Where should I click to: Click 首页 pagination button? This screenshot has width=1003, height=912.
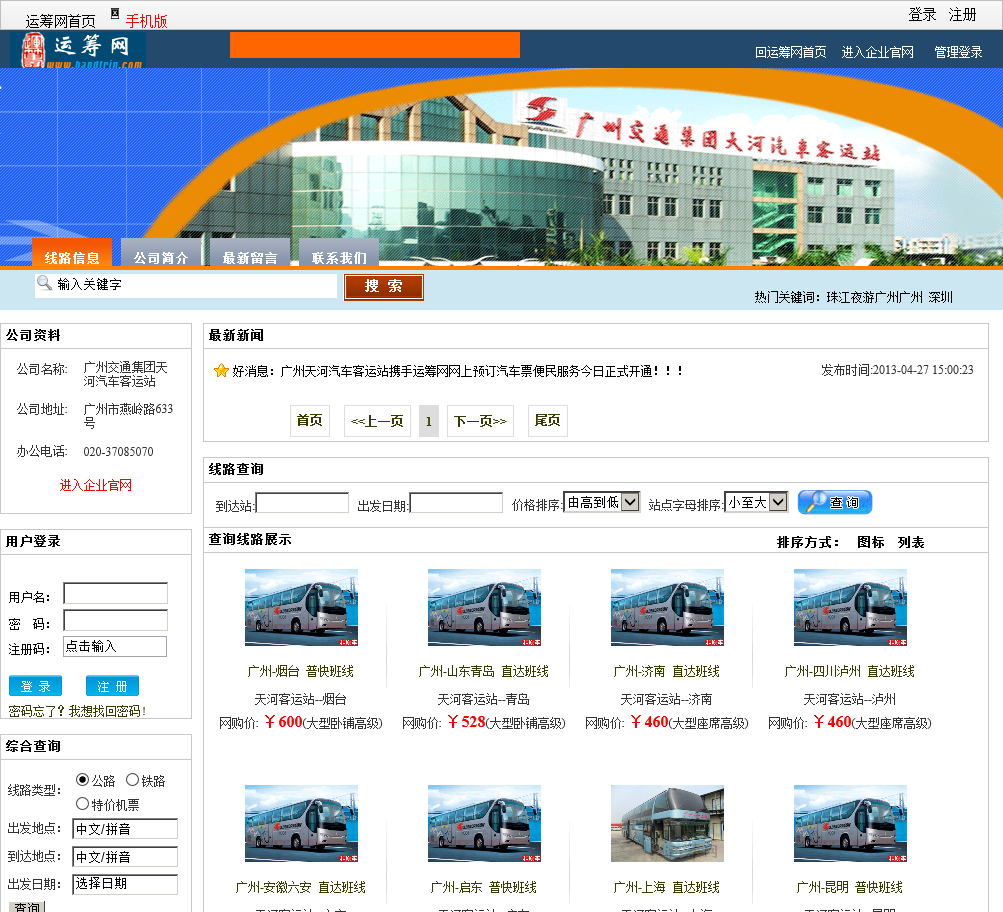click(x=310, y=421)
